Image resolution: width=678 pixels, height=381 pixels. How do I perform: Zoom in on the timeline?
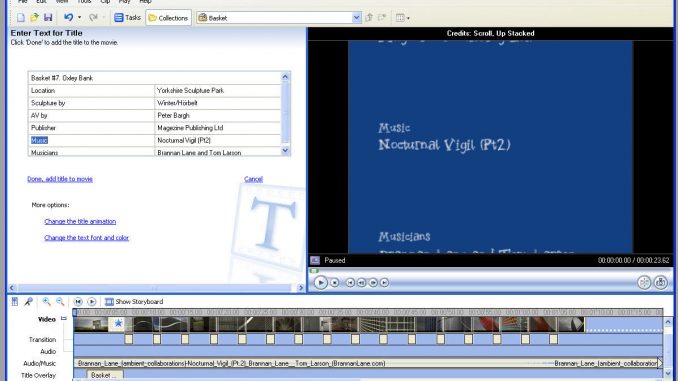coord(46,301)
